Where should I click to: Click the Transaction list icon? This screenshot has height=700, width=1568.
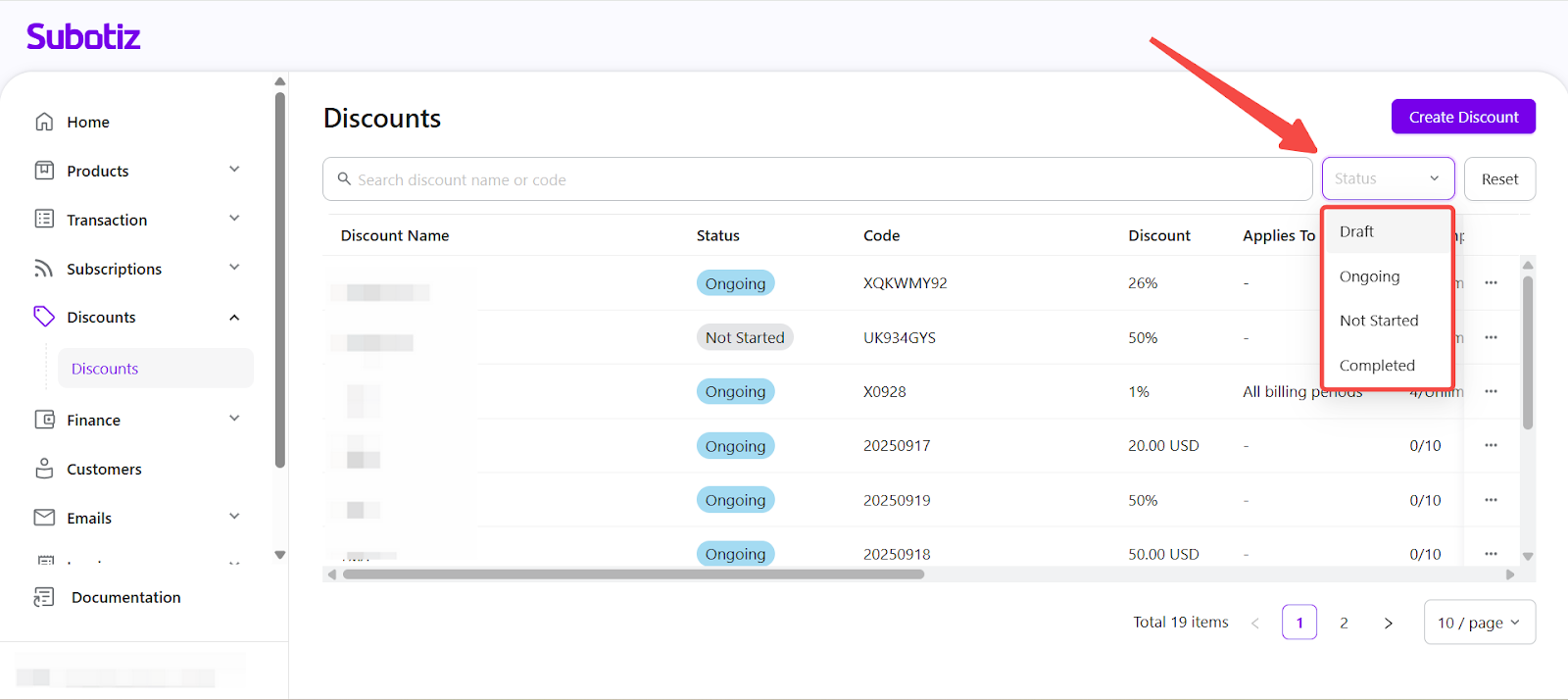tap(44, 219)
